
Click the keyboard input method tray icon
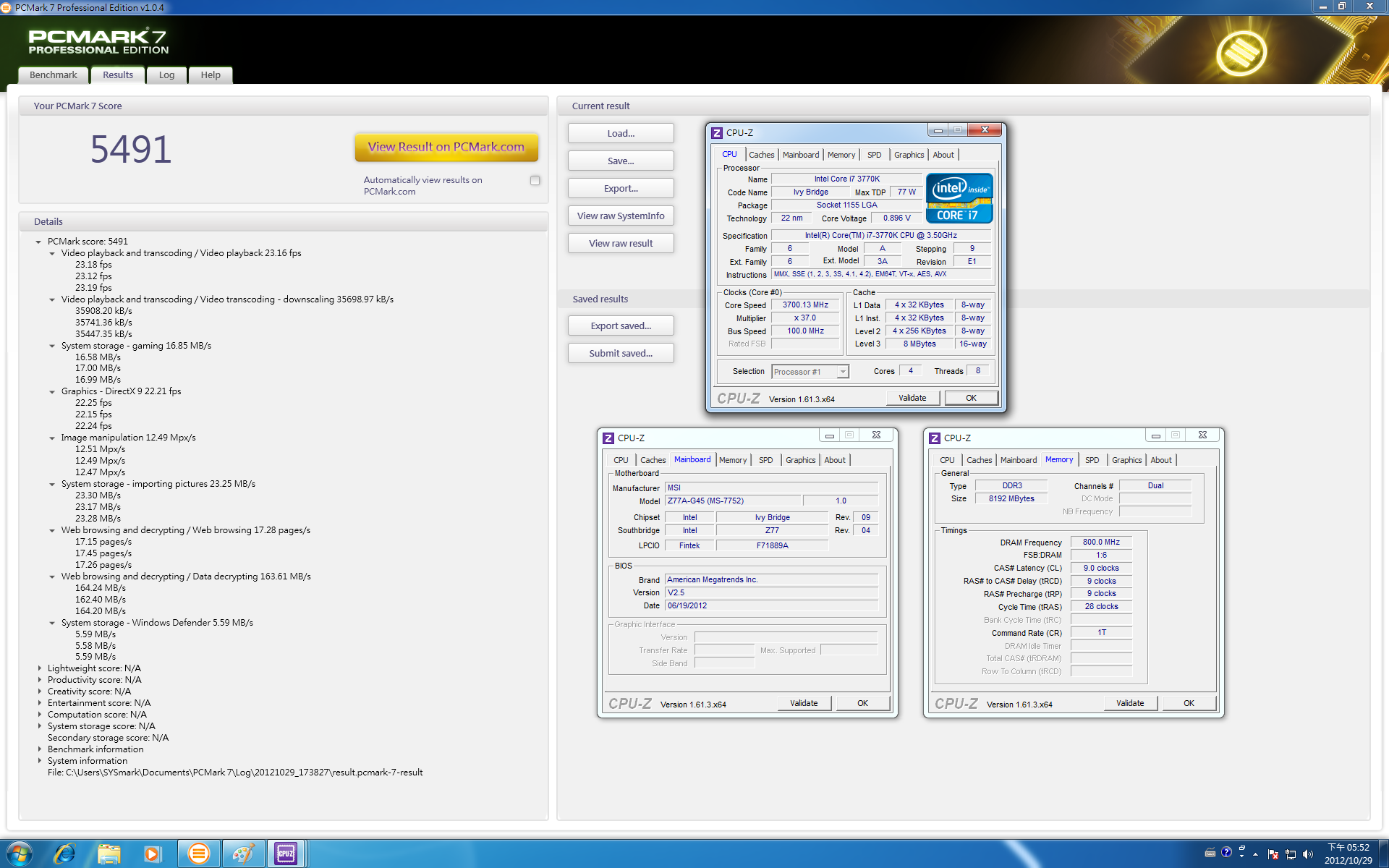click(x=1210, y=853)
